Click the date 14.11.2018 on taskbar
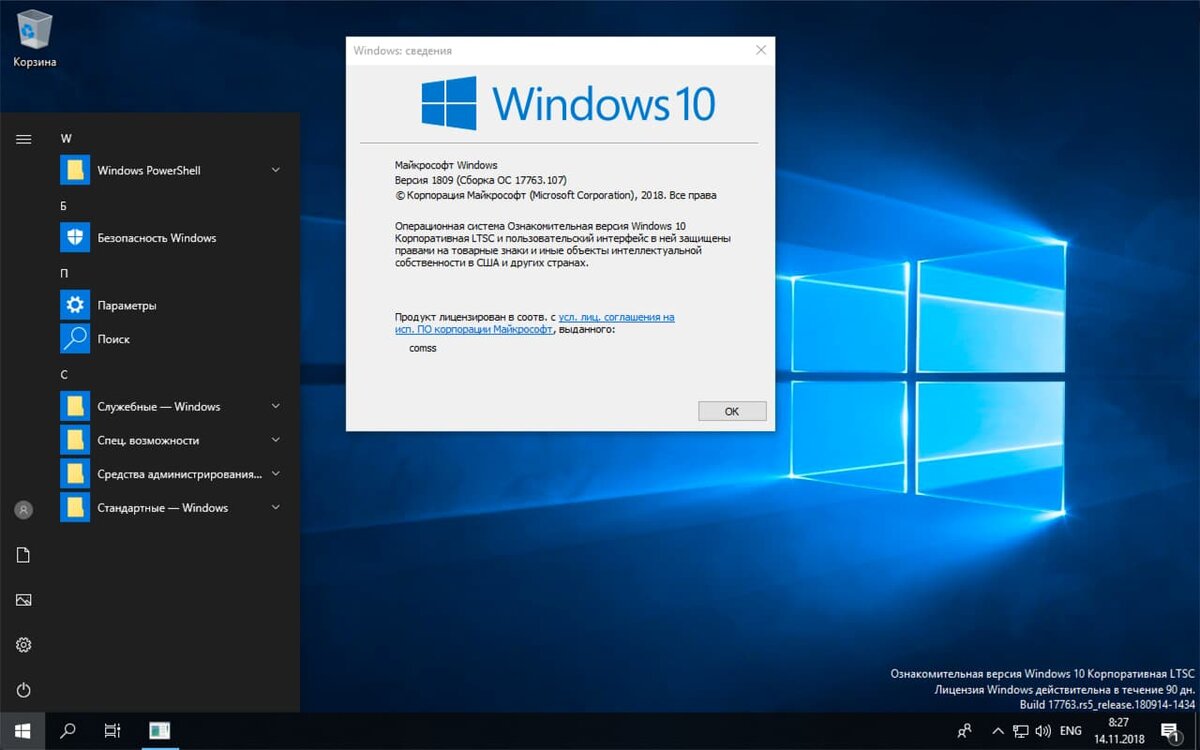 [x=1118, y=740]
